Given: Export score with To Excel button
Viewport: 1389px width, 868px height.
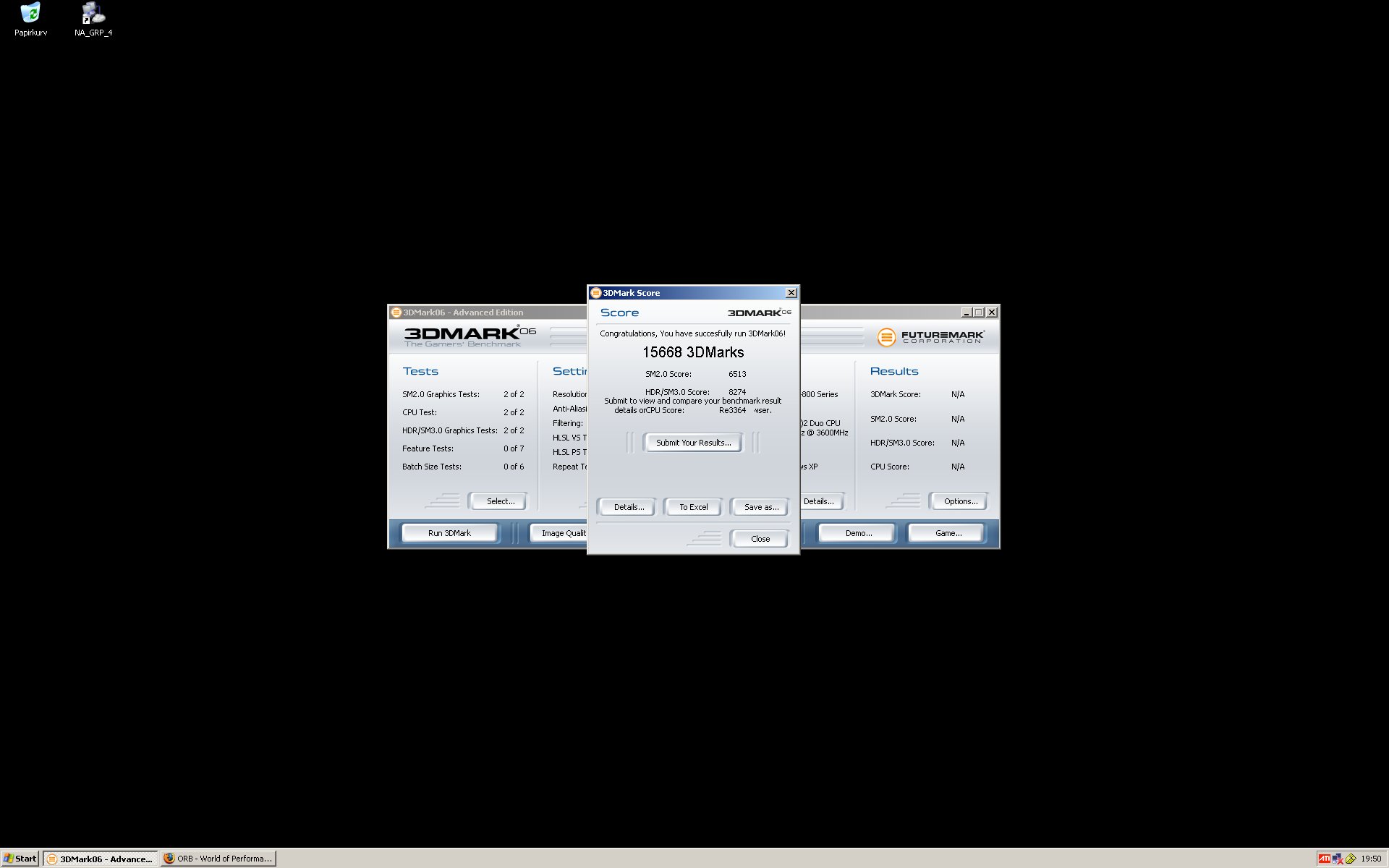Looking at the screenshot, I should [x=693, y=507].
